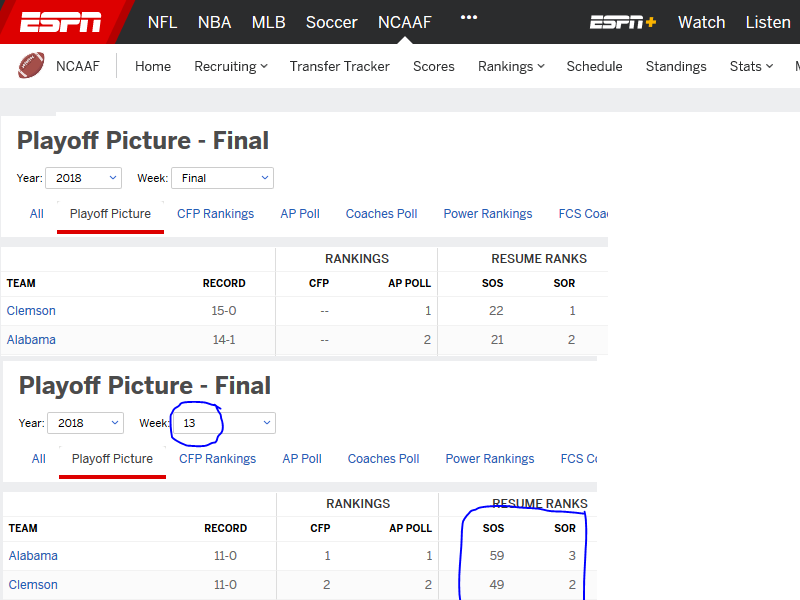
Task: Open NFL section
Action: click(x=162, y=22)
